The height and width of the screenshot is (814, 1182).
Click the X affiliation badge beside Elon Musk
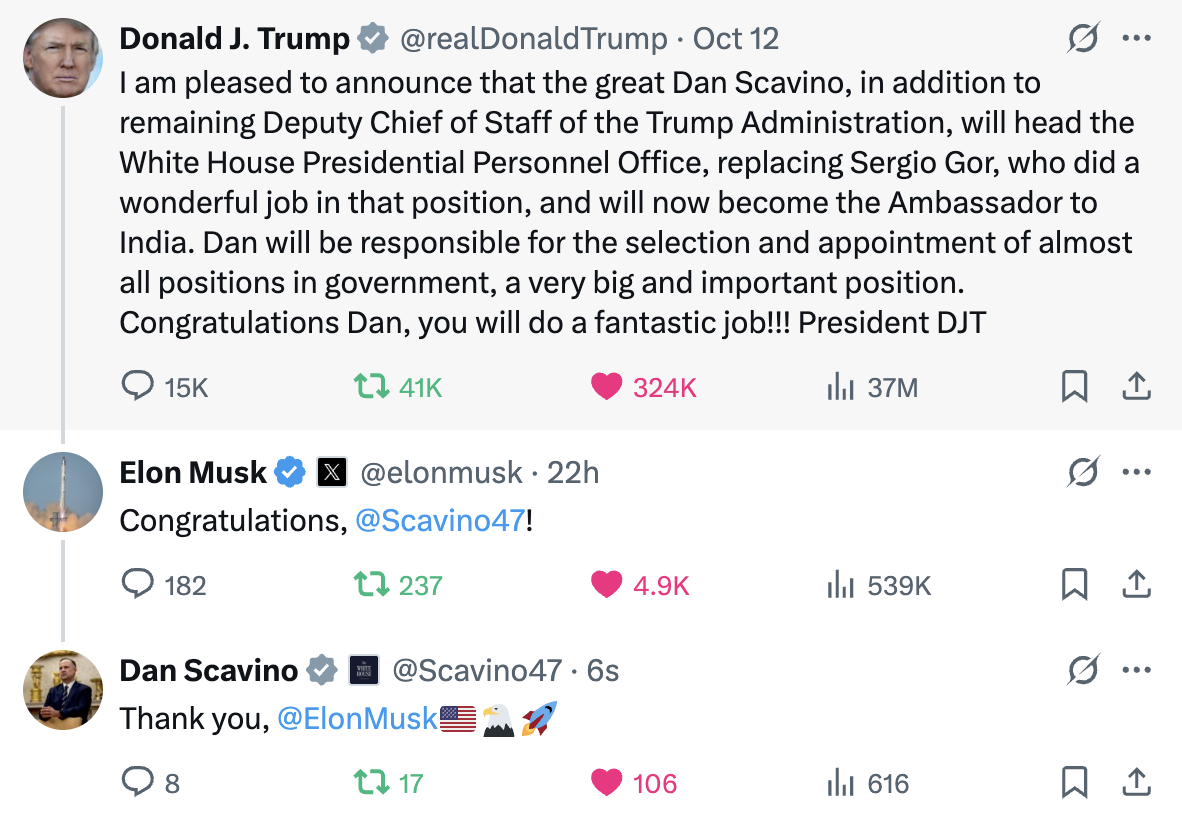331,472
